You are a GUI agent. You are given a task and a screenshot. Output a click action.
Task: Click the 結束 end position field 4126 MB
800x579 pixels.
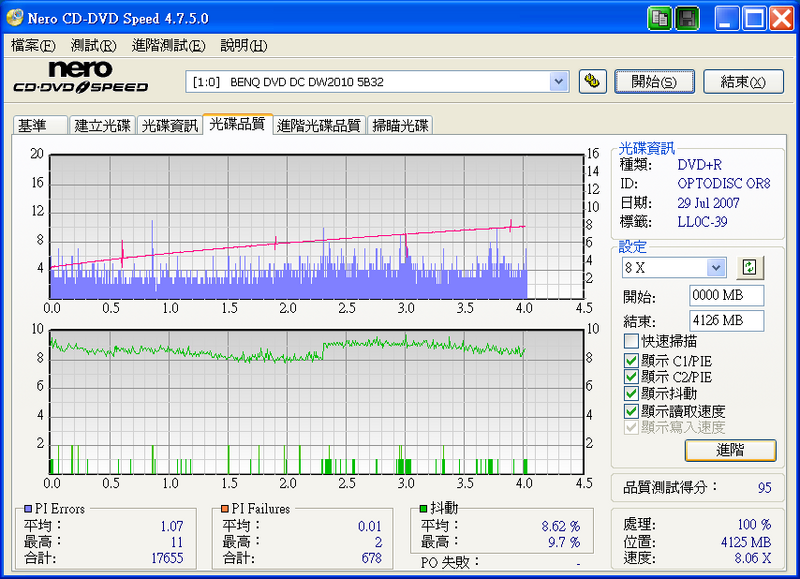pyautogui.click(x=726, y=321)
